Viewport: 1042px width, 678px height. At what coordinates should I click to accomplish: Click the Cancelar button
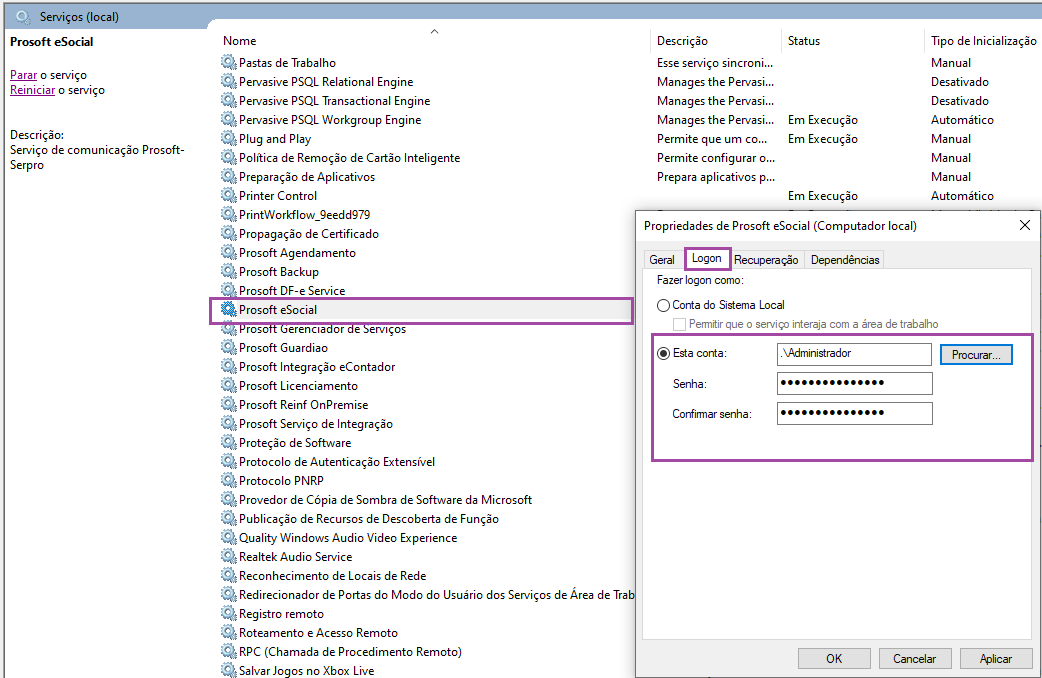click(x=914, y=659)
